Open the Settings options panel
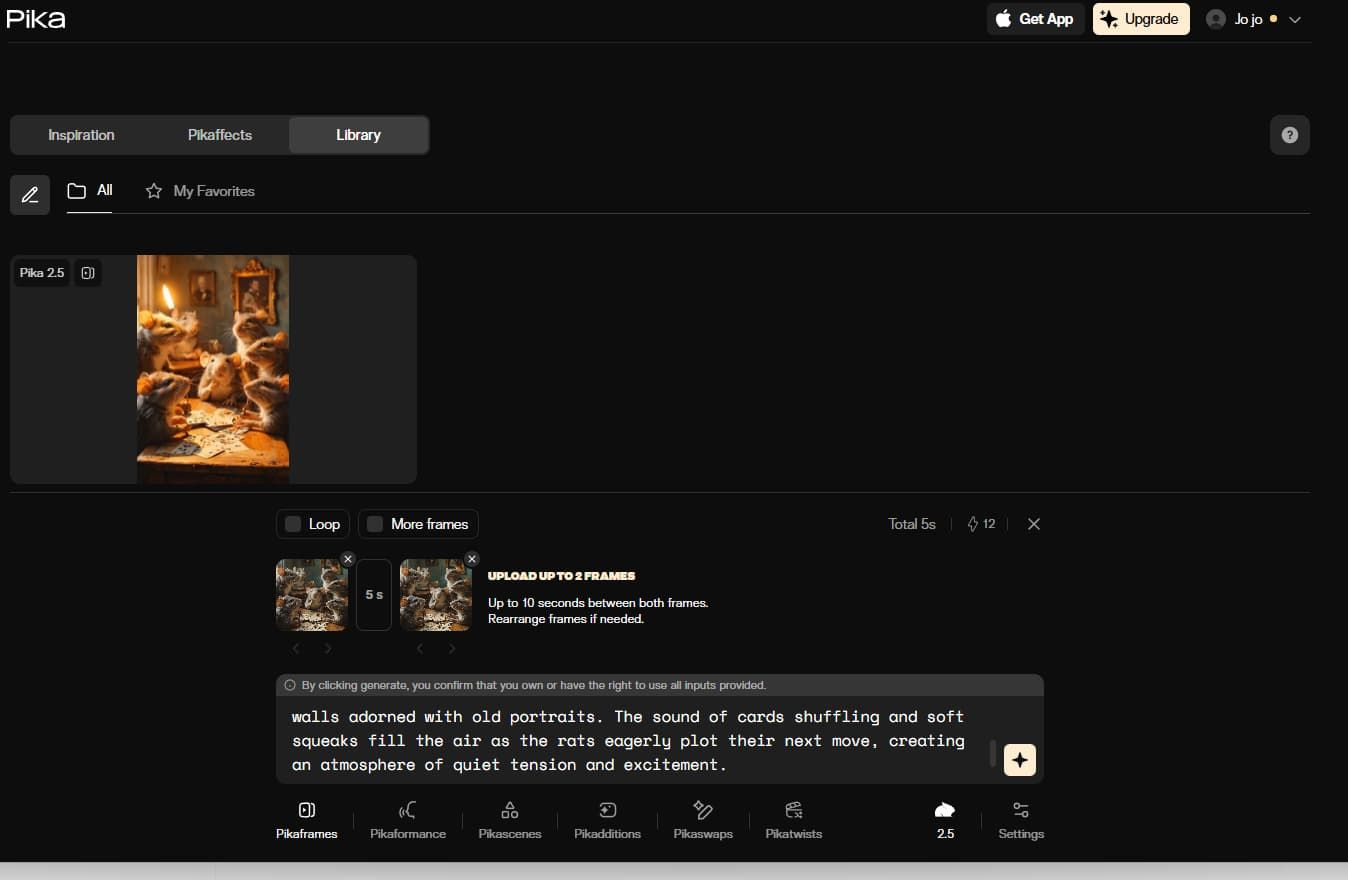Viewport: 1348px width, 880px height. click(1021, 819)
